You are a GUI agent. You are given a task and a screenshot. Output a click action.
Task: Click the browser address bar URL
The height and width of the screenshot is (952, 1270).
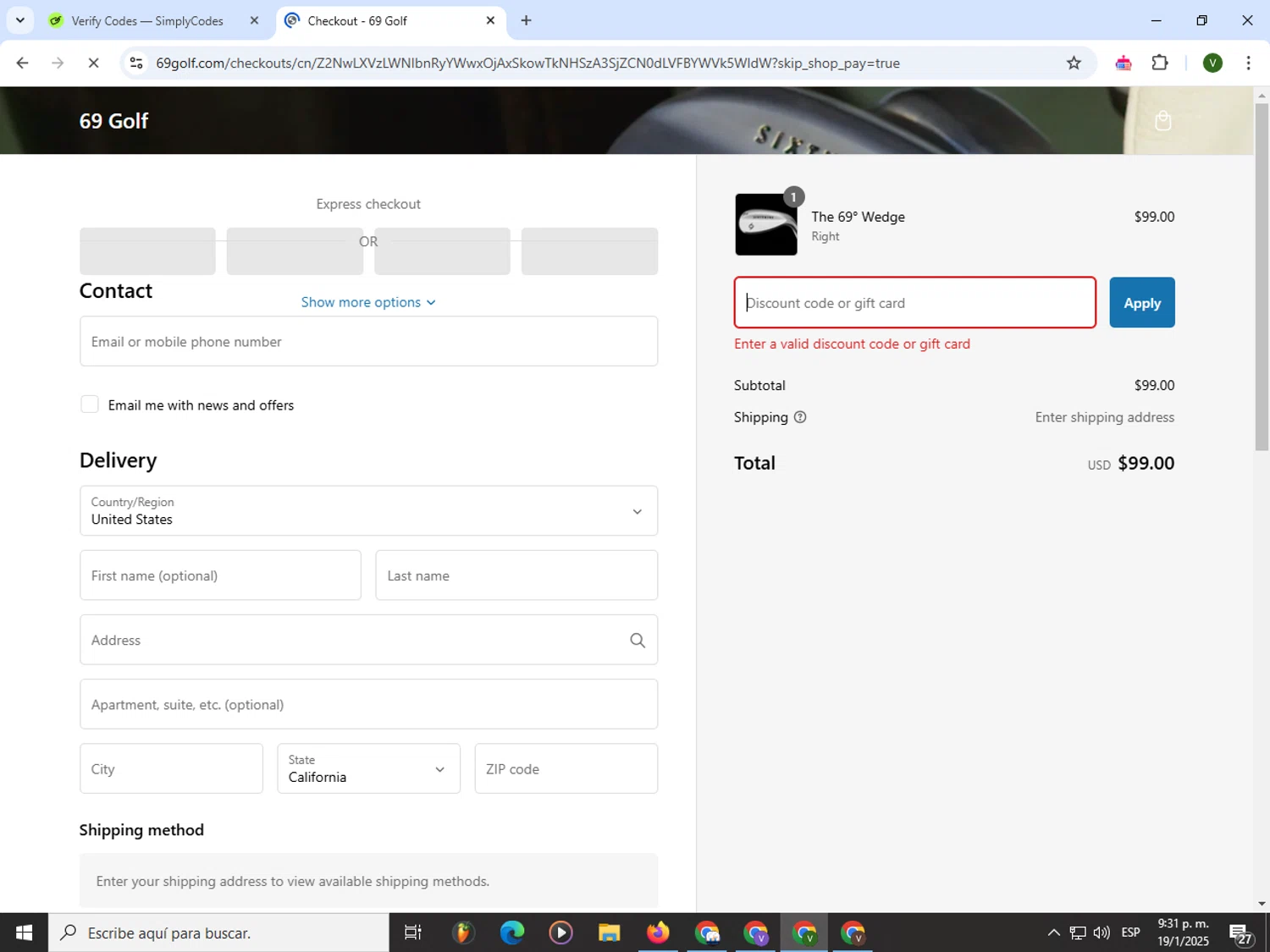[x=527, y=63]
